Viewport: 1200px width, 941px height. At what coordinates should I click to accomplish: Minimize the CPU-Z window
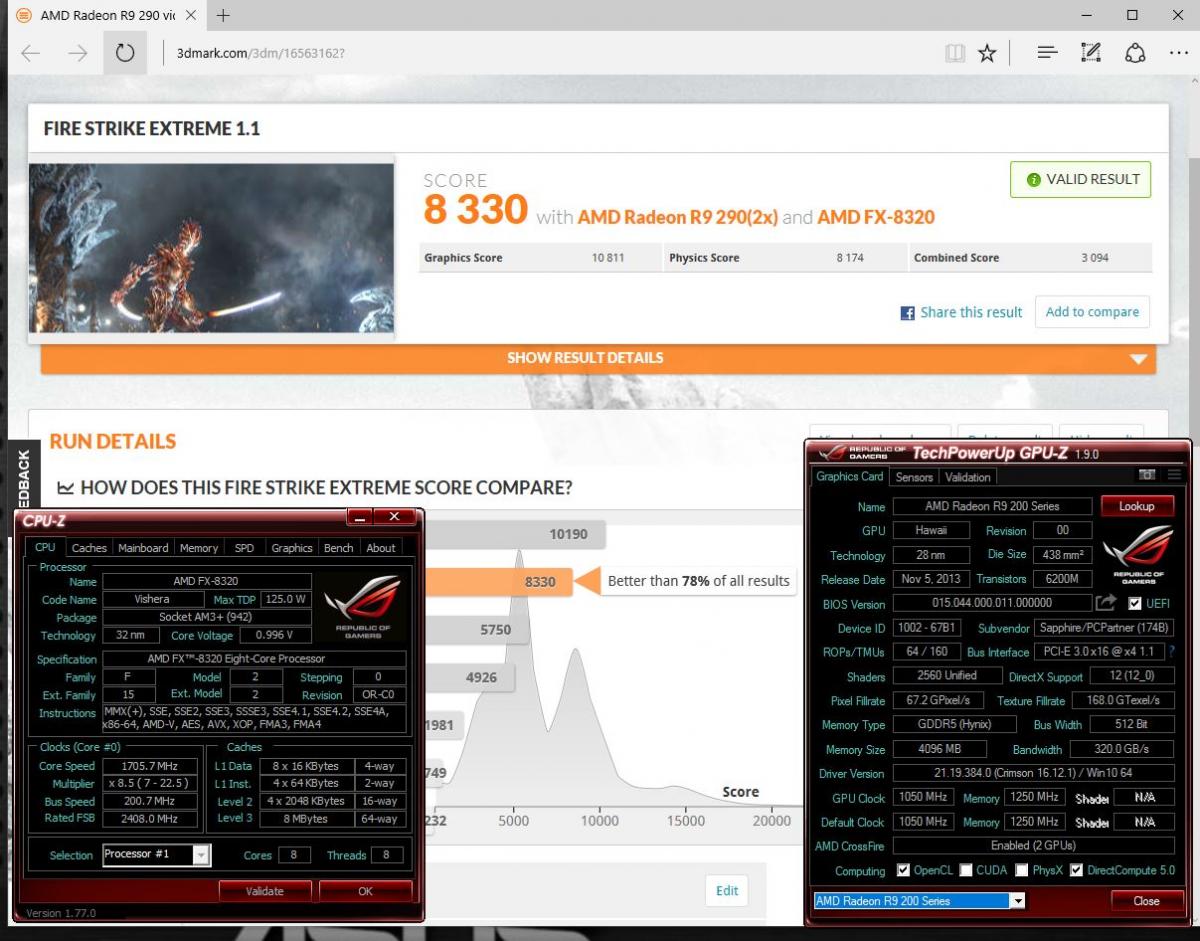click(360, 517)
